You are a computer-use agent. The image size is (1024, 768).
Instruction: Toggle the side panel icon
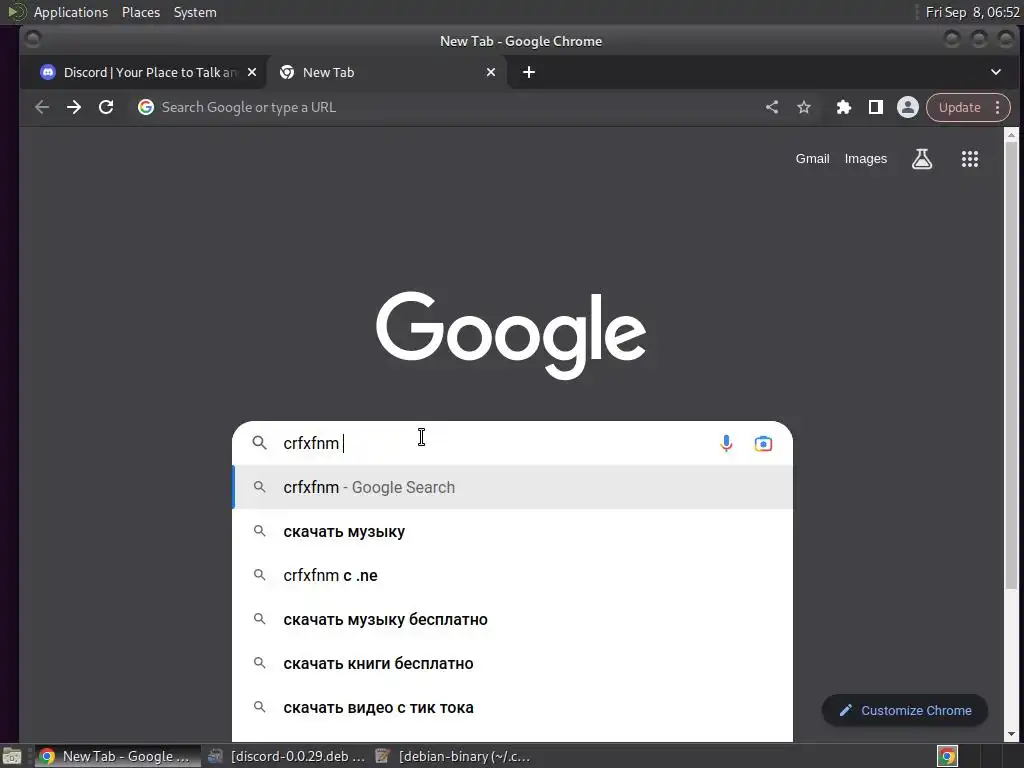876,107
